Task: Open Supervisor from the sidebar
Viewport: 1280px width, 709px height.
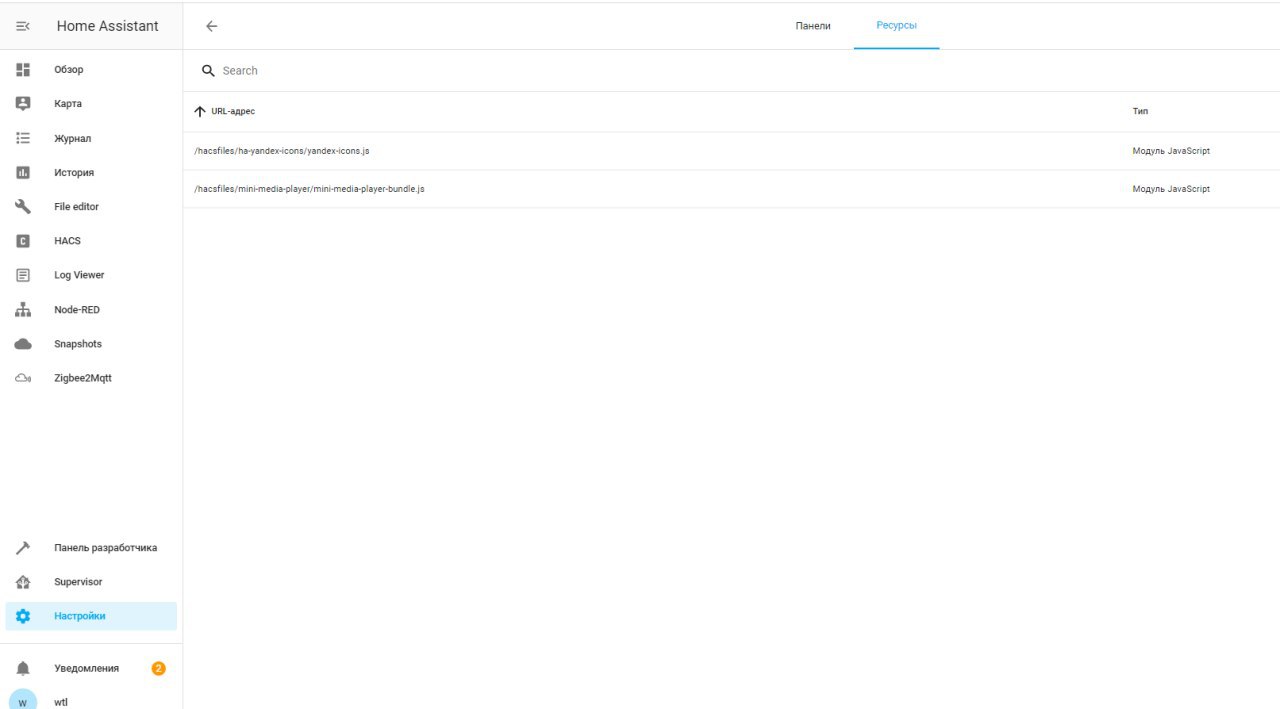Action: 91,582
